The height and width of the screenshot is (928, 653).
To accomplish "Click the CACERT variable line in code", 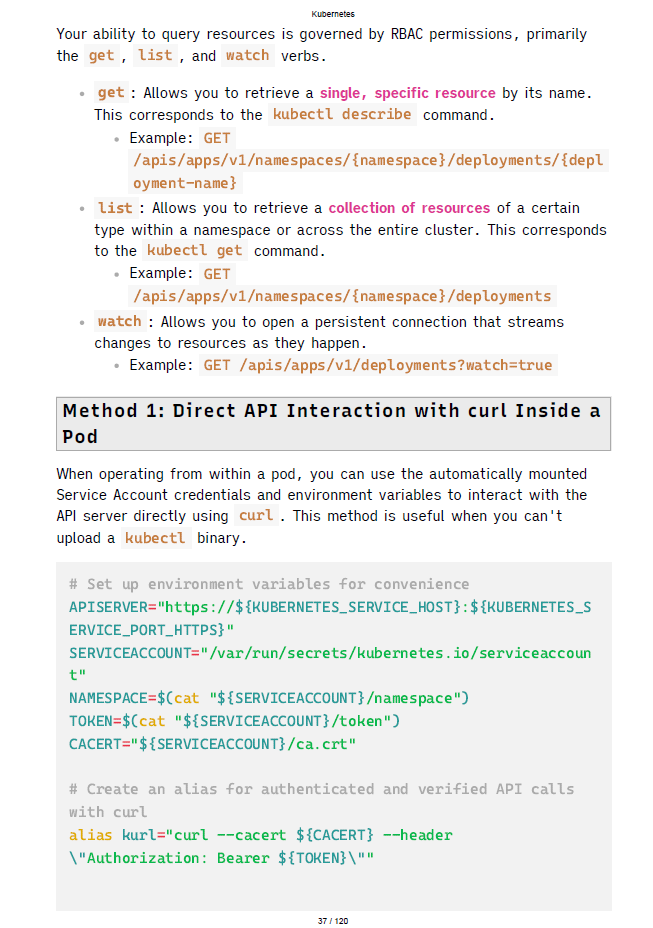I will 212,744.
